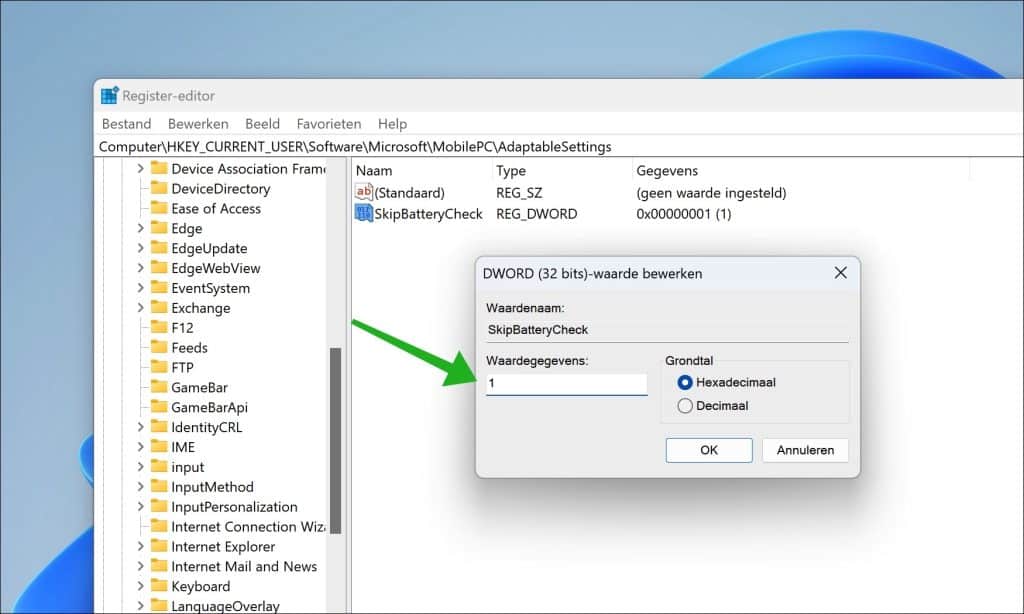Expand the lowercase input key
The image size is (1024, 614).
point(140,466)
